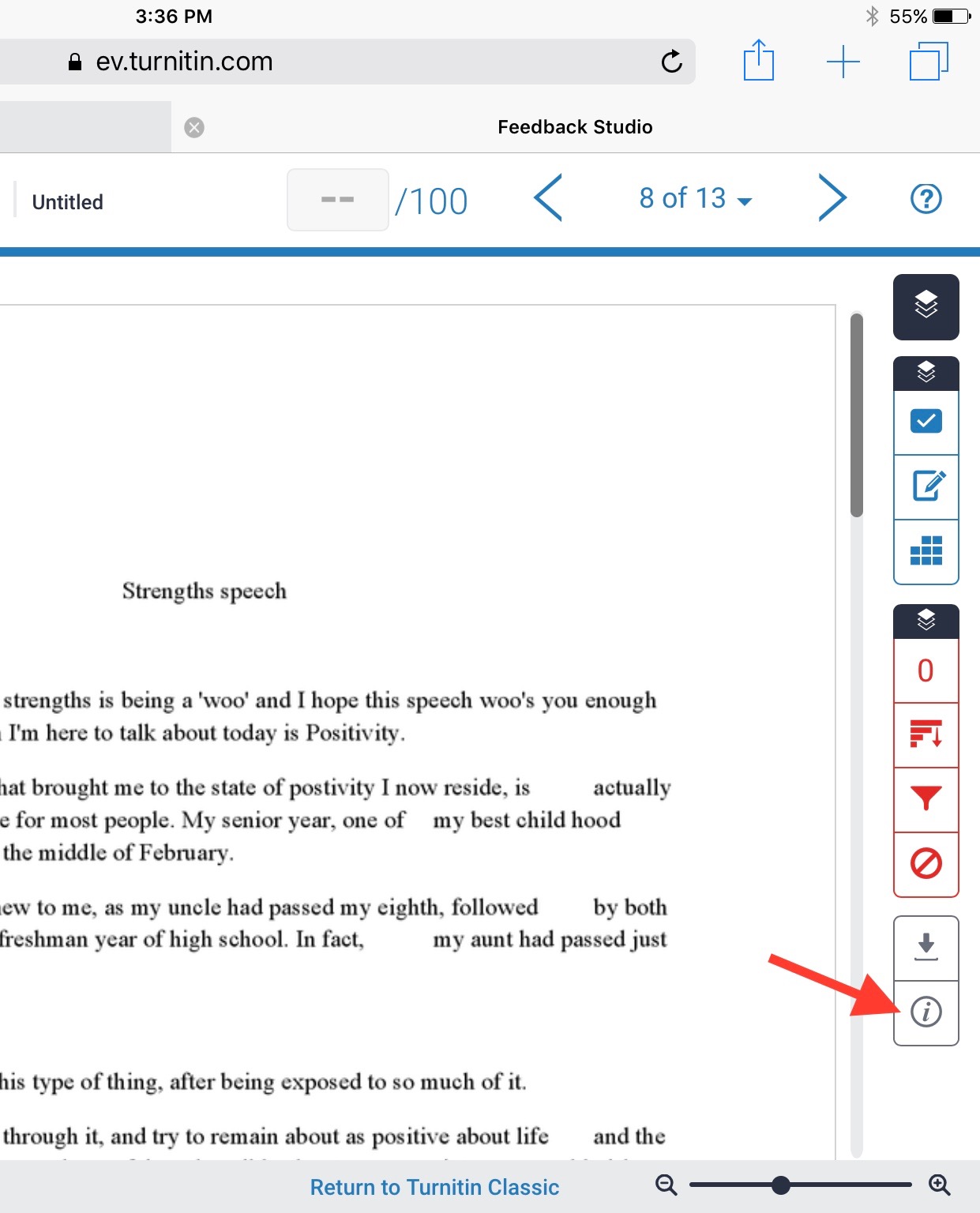Open the submission information panel
Screen dimensions: 980x1213
(x=926, y=1012)
